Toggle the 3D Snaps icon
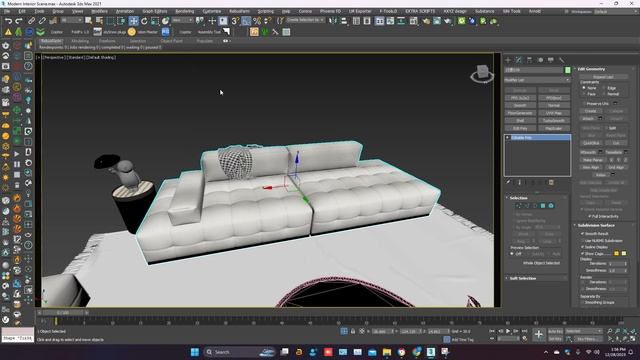Viewport: 640px width, 360px height. pyautogui.click(x=235, y=21)
